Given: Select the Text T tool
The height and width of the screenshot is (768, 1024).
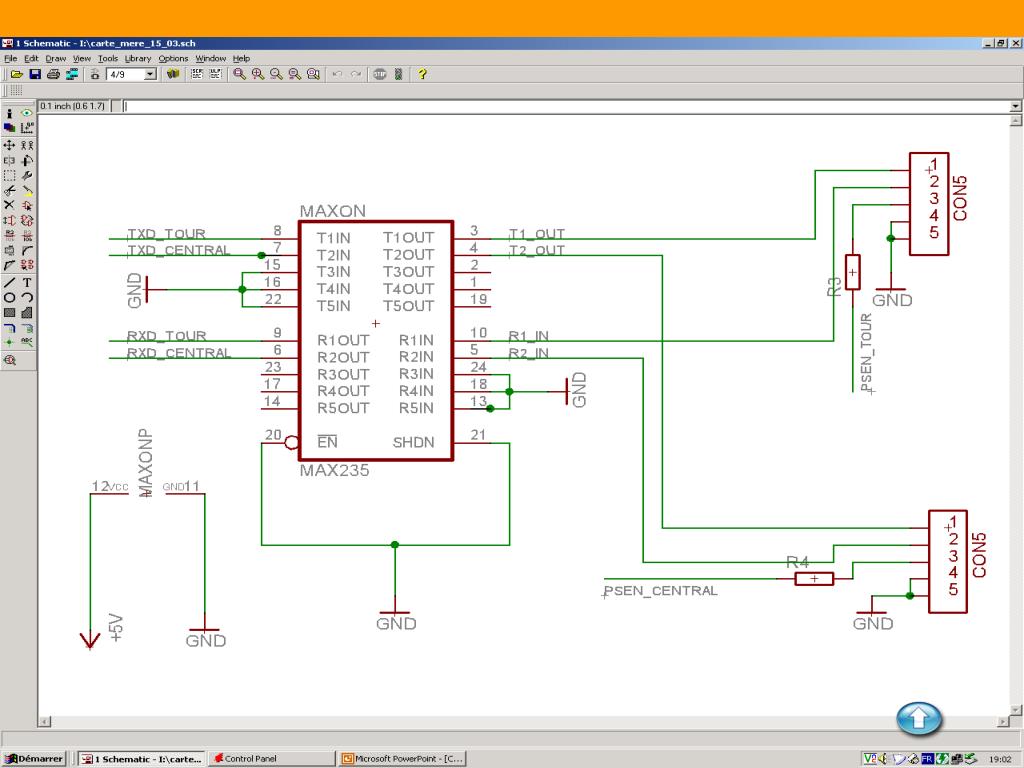Looking at the screenshot, I should coord(27,283).
